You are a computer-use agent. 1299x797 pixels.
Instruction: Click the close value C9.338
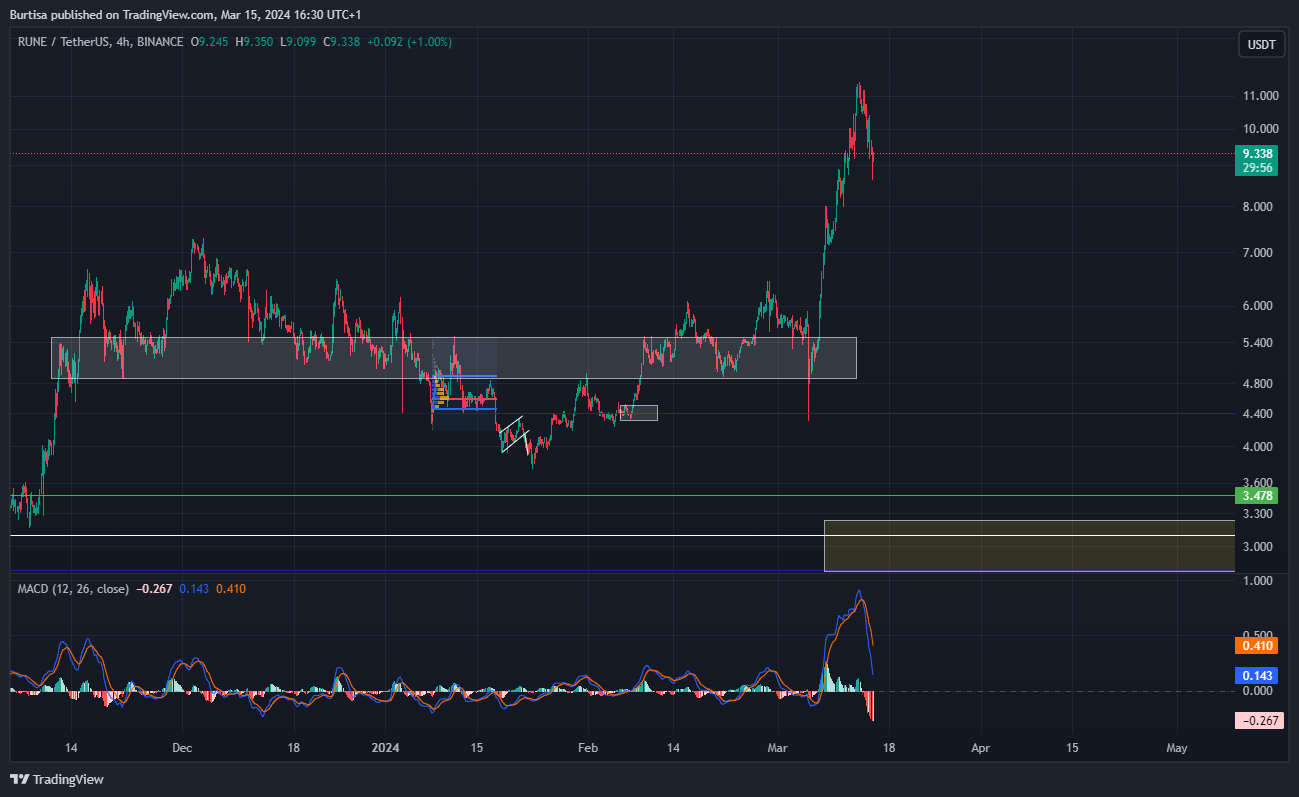(x=339, y=42)
